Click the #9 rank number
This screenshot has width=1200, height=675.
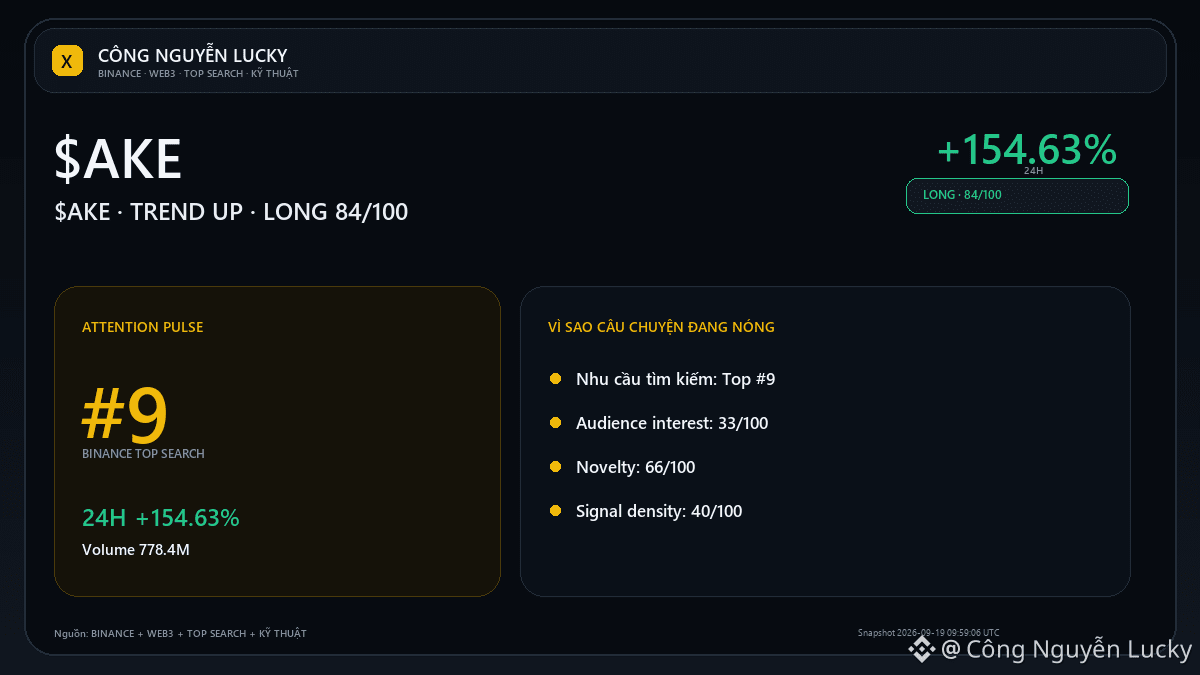125,416
